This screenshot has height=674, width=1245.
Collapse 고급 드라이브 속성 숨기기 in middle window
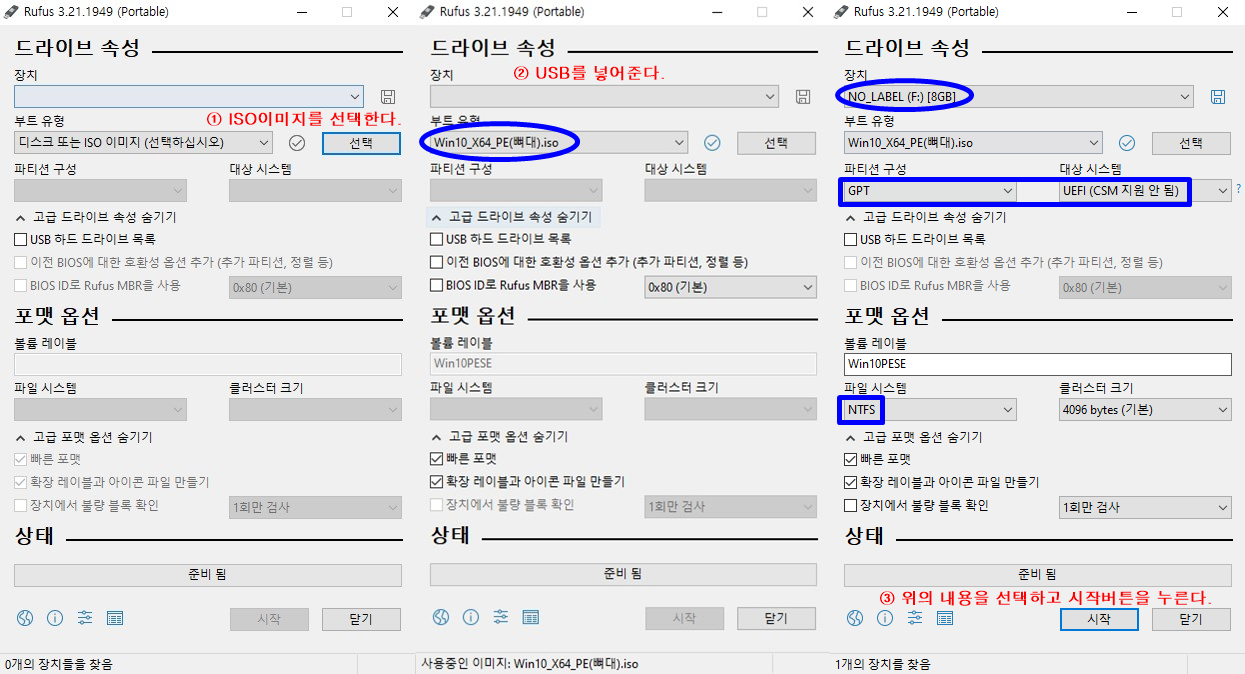coord(511,217)
